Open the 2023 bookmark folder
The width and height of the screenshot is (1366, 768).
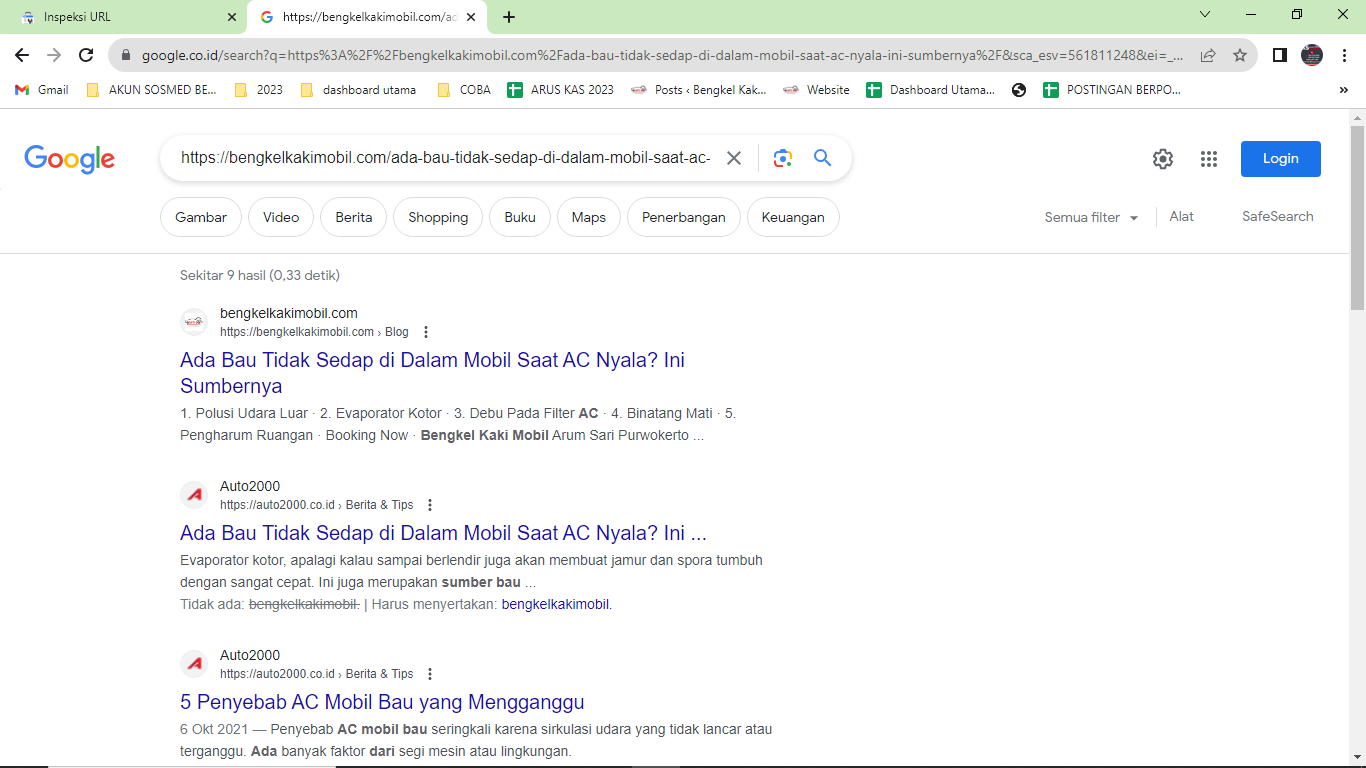pos(258,90)
